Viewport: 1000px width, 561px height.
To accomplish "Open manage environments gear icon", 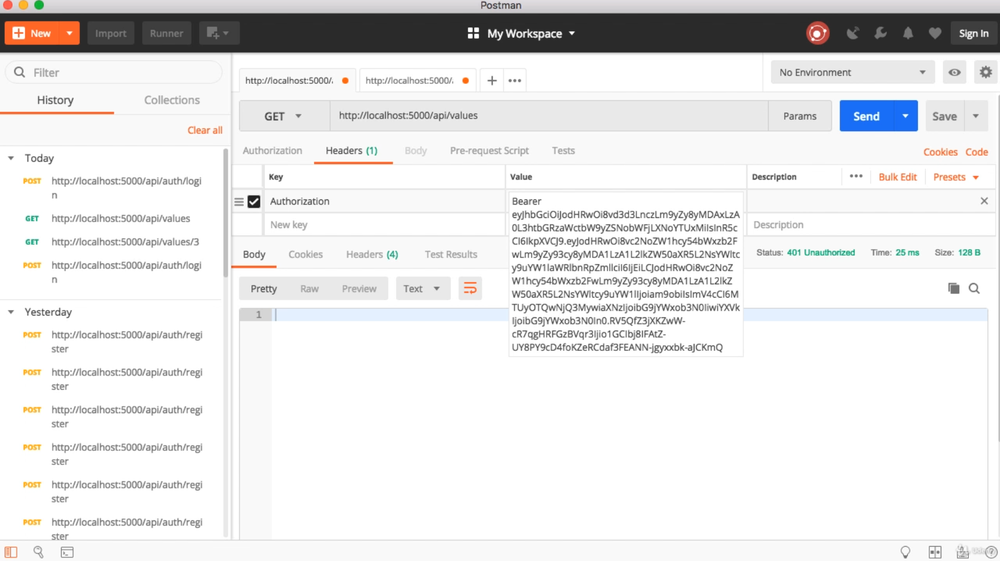I will 985,73.
